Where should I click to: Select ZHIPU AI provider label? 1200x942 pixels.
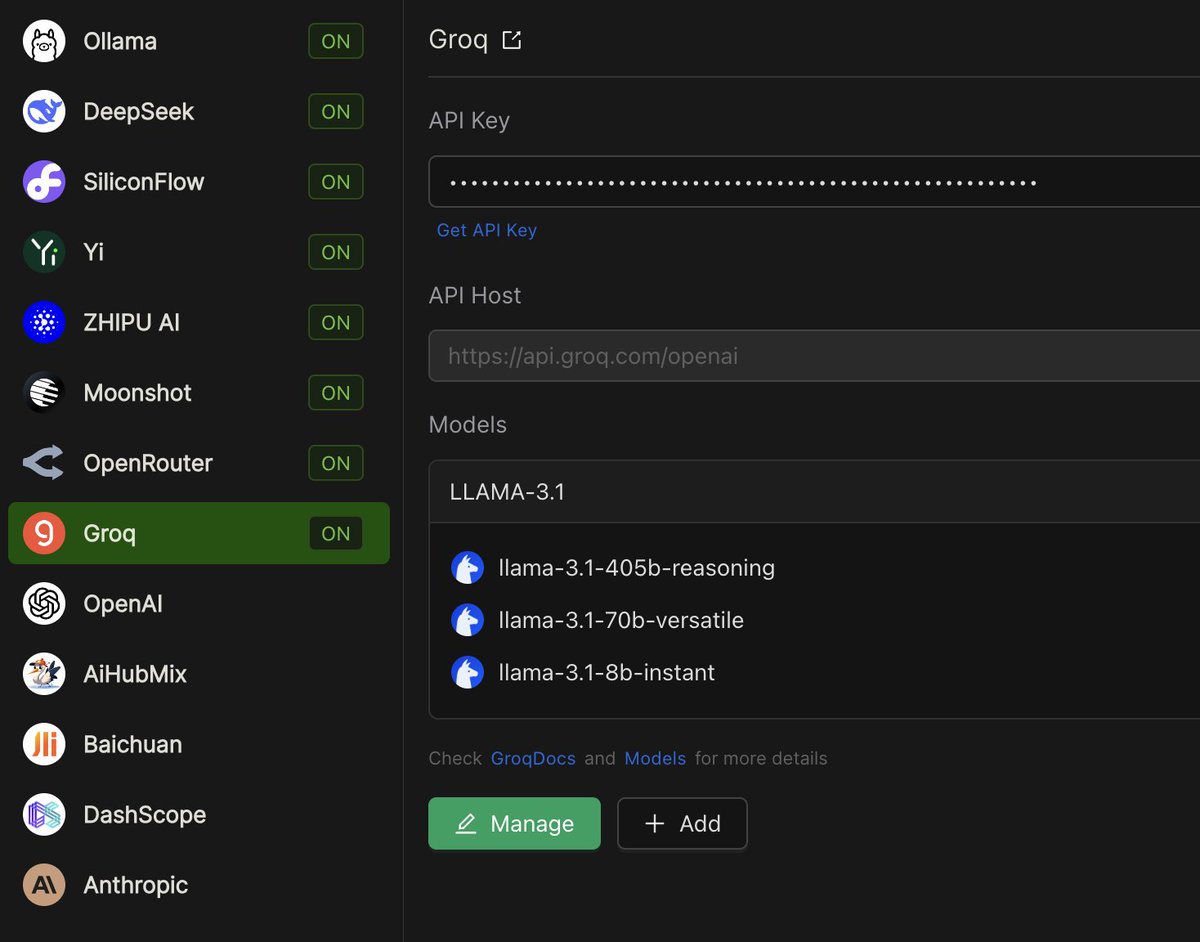click(x=132, y=322)
